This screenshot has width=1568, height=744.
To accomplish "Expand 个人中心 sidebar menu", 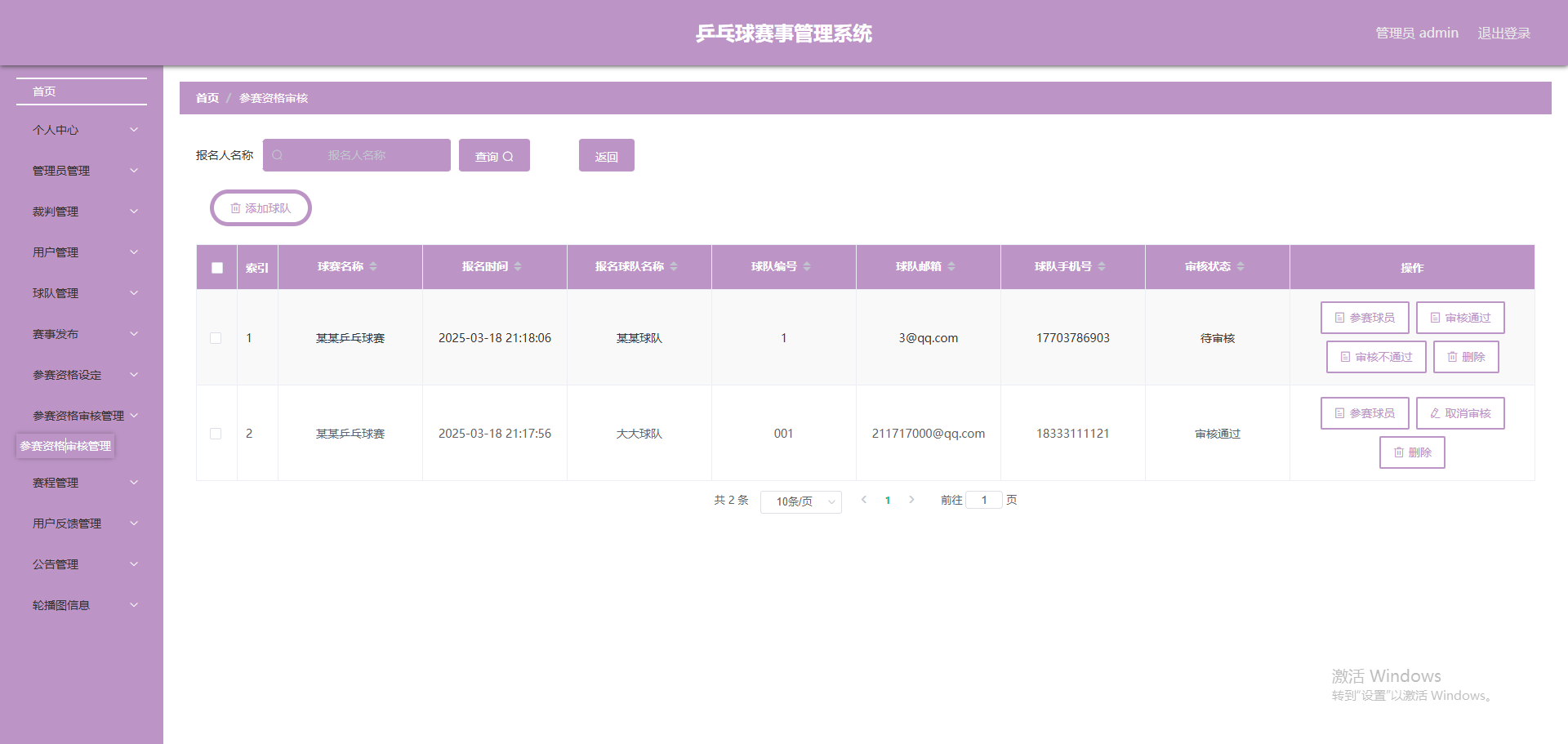I will pyautogui.click(x=82, y=130).
